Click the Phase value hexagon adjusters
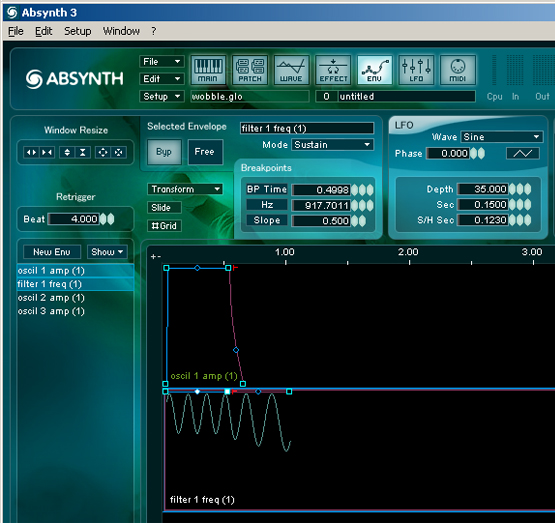The image size is (555, 523). point(477,154)
